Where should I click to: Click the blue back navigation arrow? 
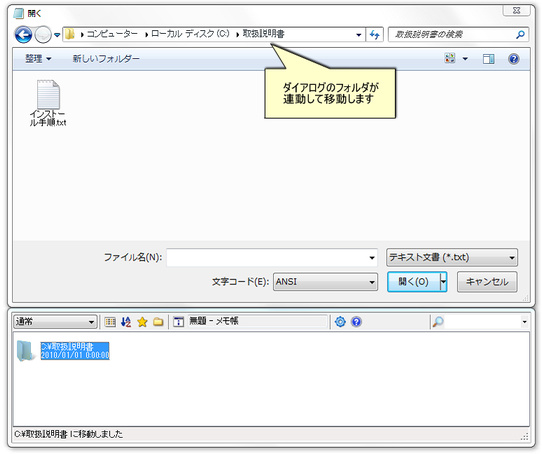click(x=24, y=35)
